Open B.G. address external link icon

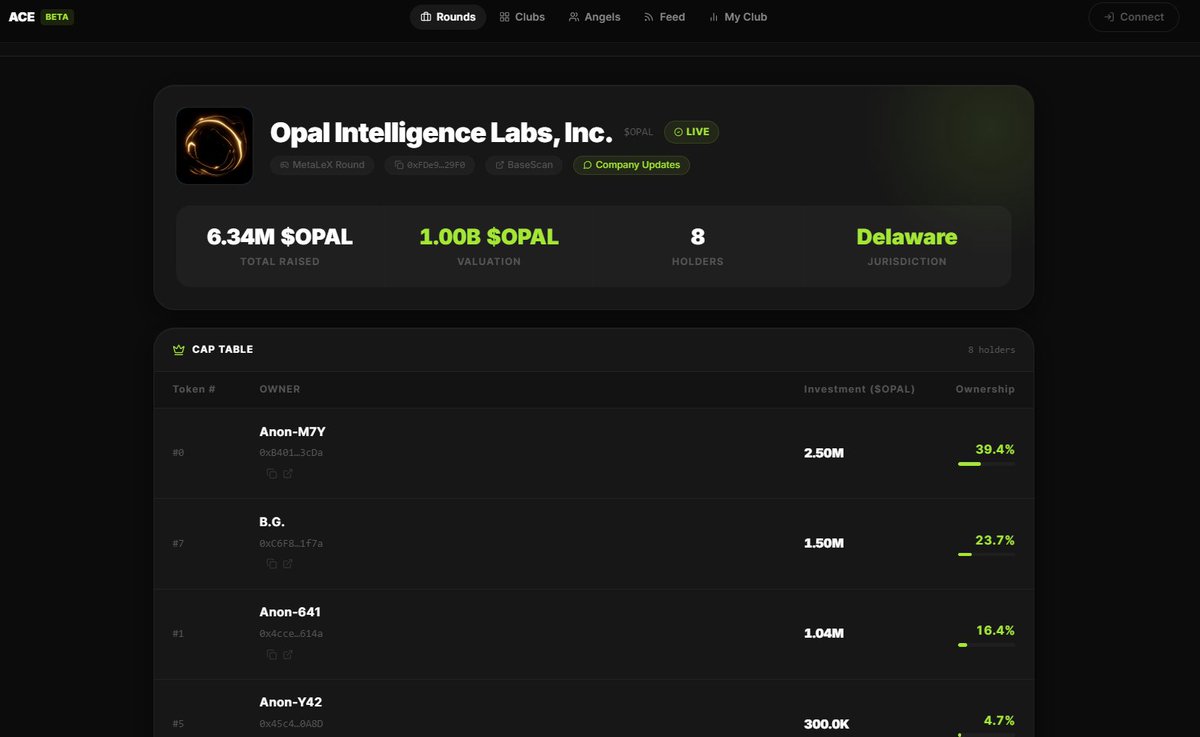pos(288,564)
